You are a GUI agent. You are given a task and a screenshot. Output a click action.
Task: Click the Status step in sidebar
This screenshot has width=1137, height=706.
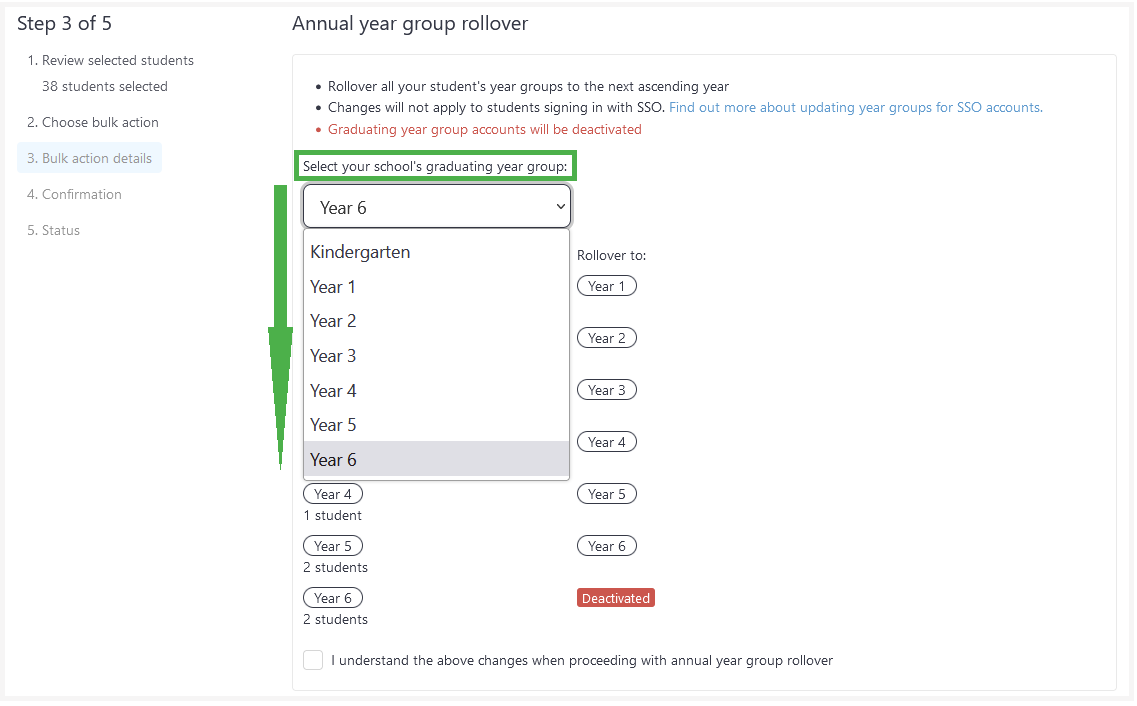coord(54,231)
